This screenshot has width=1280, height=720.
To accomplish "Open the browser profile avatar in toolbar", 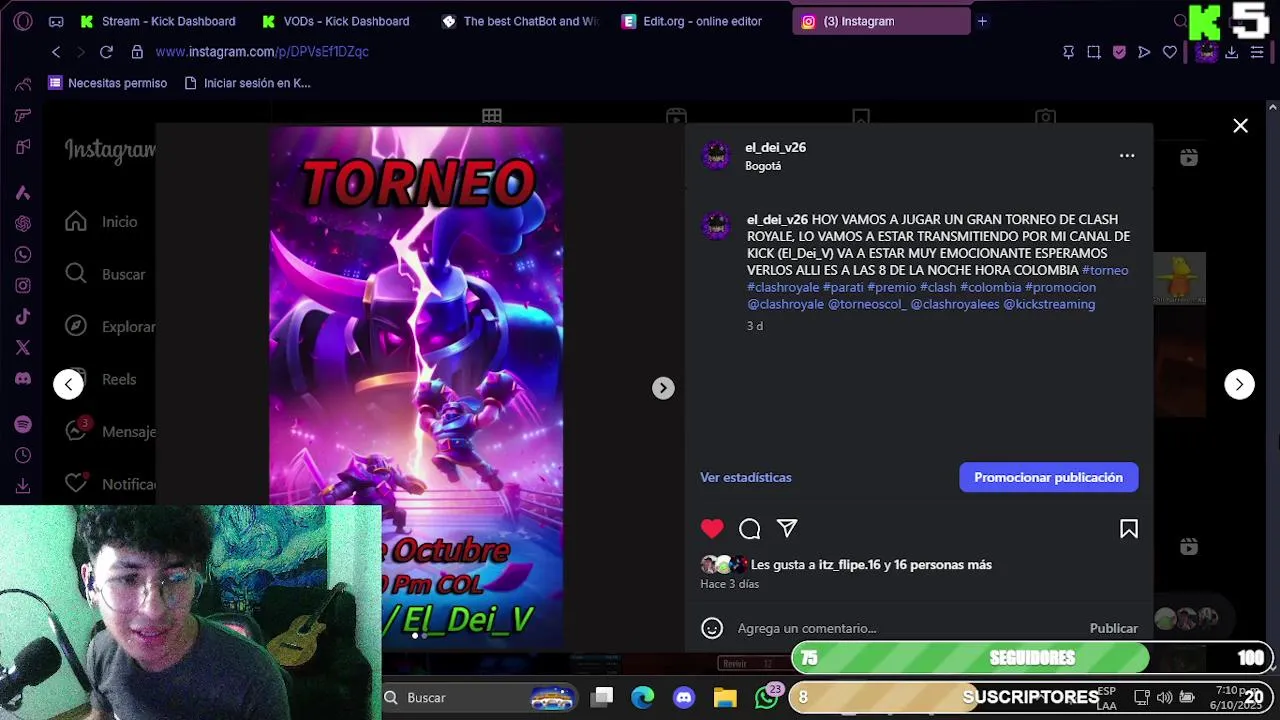I will [1206, 52].
